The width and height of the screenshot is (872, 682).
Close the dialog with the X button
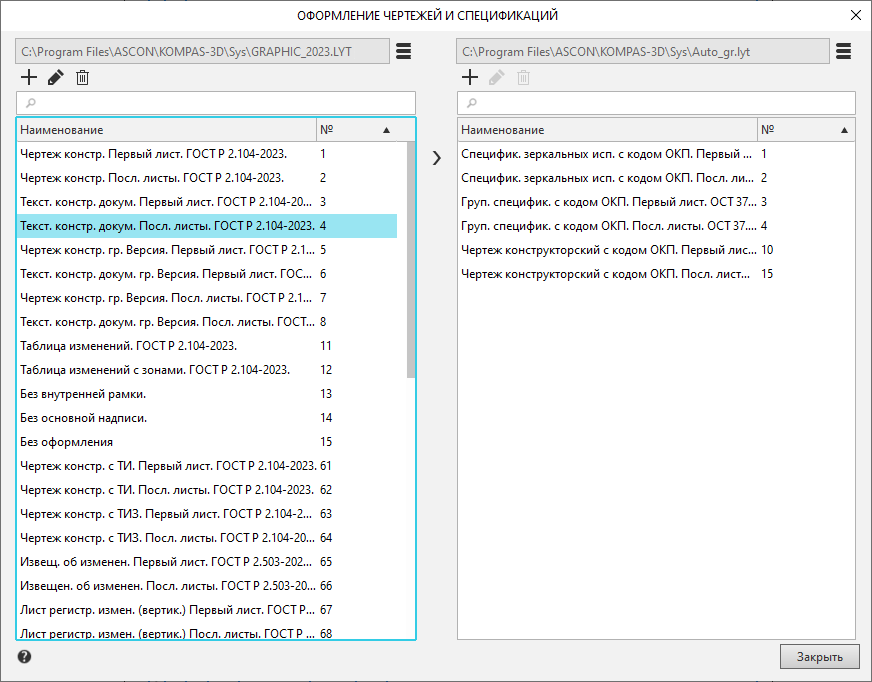[855, 15]
